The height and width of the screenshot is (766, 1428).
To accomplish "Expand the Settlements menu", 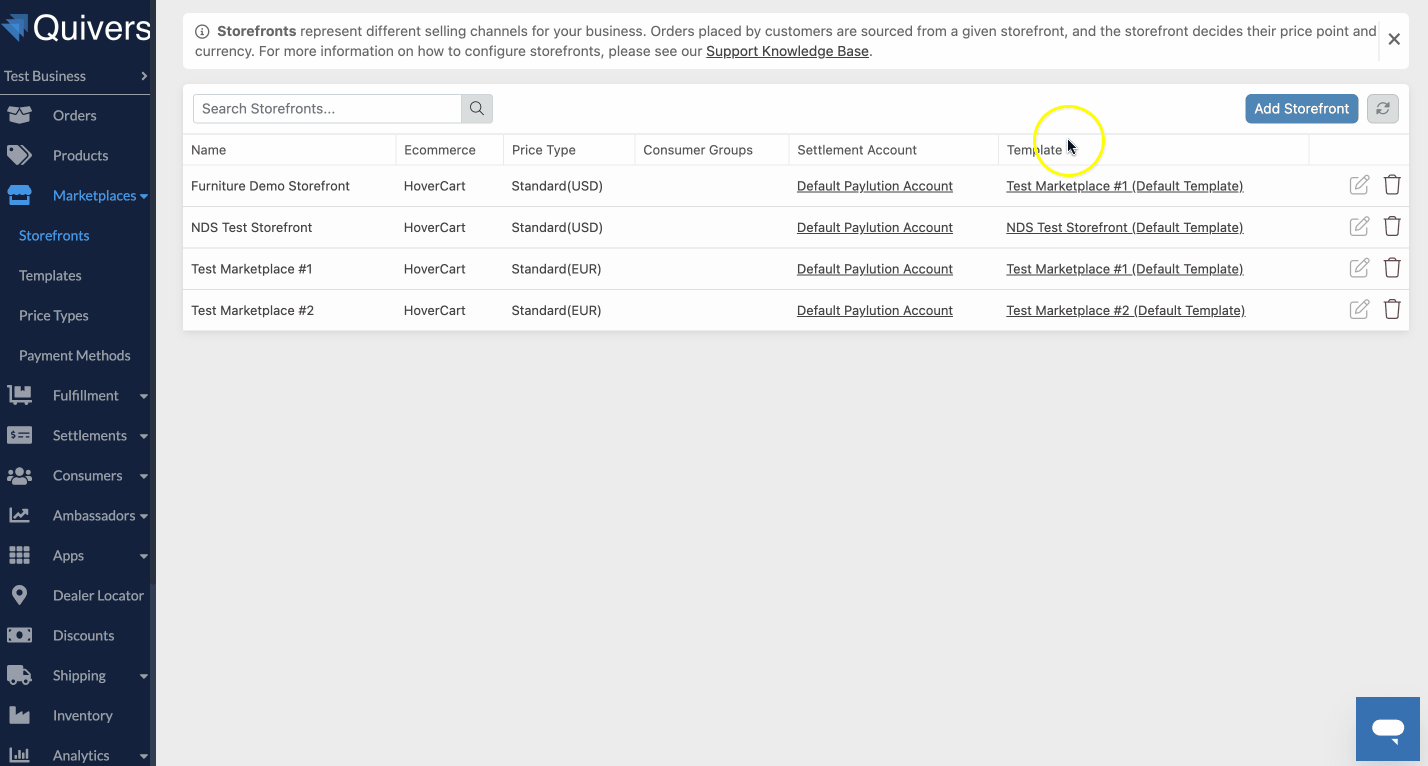I will [144, 436].
